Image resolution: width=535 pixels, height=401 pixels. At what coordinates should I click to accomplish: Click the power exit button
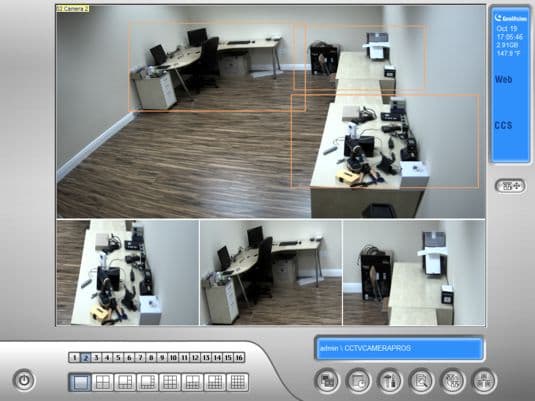pos(24,380)
